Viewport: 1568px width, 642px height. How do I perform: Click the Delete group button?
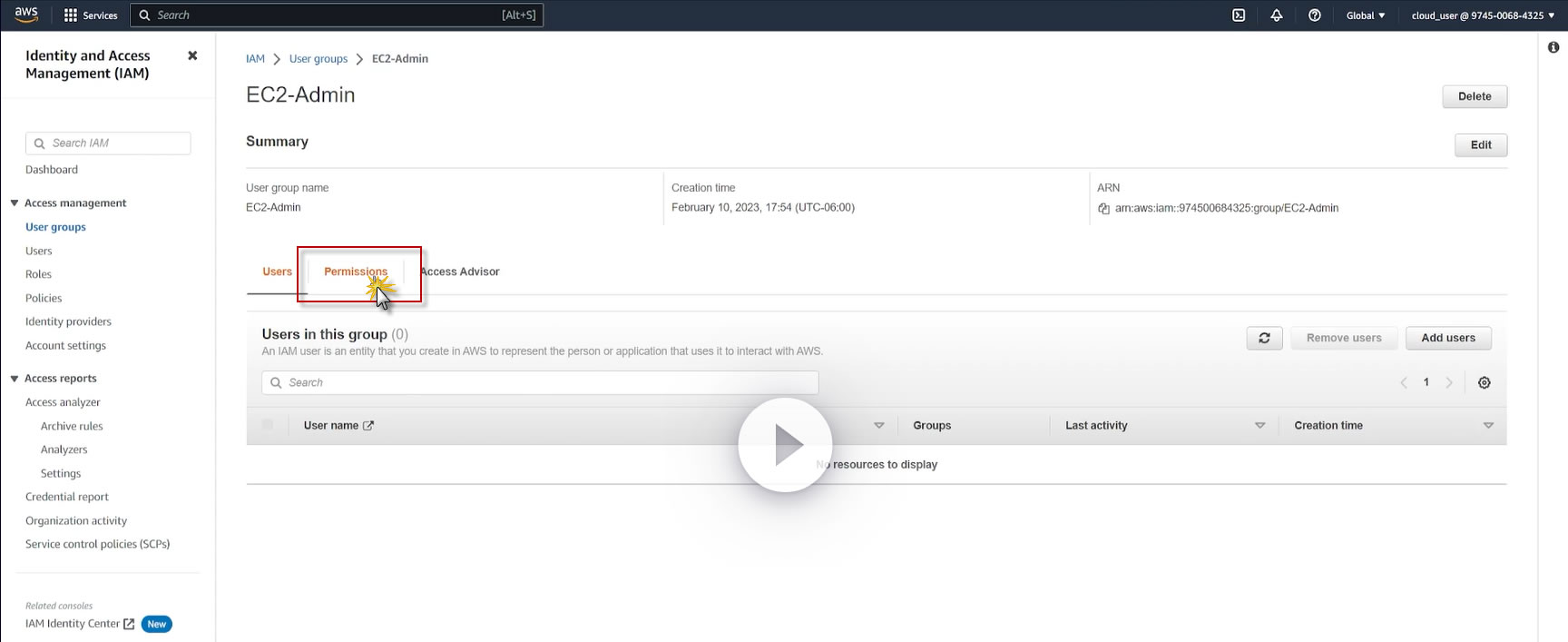(1475, 96)
